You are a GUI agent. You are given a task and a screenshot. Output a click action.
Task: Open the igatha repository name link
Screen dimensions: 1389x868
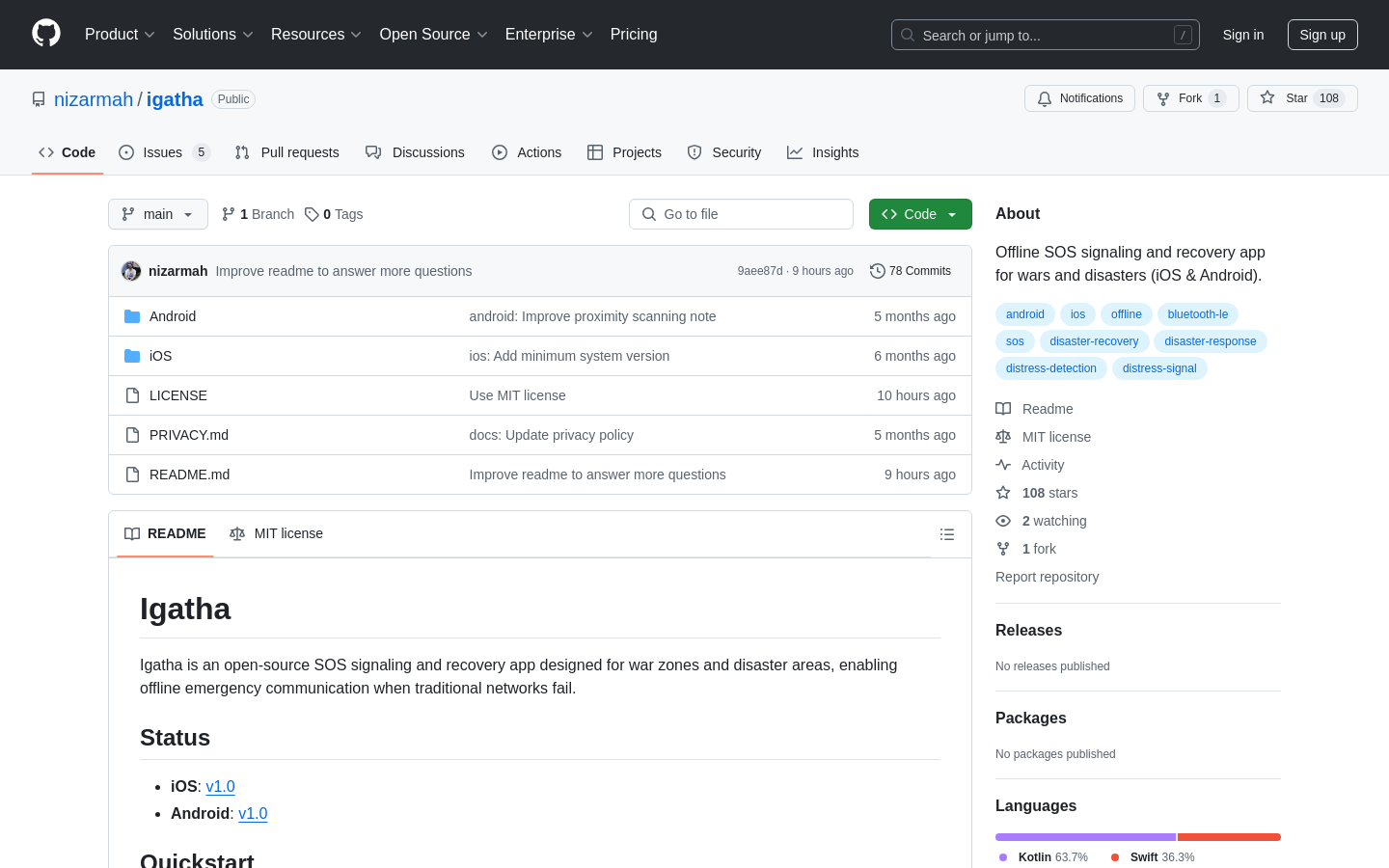[175, 99]
